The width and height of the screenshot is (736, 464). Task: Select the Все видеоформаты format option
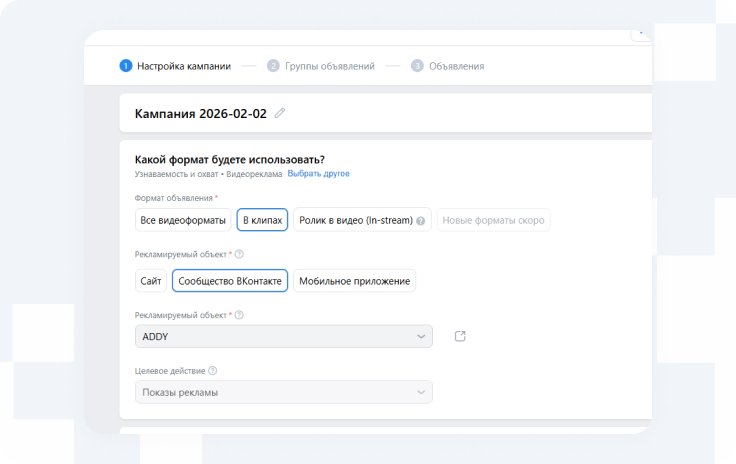[183, 220]
